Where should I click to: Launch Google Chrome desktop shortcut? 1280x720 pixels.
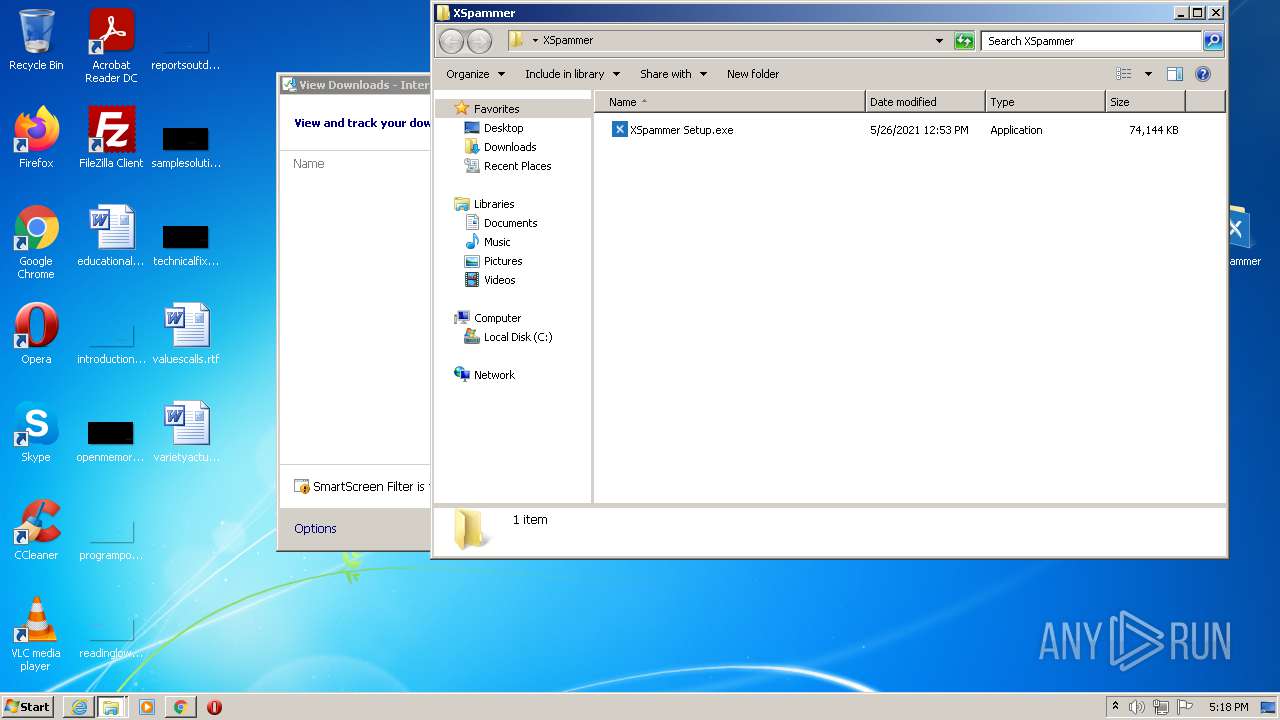click(x=36, y=243)
